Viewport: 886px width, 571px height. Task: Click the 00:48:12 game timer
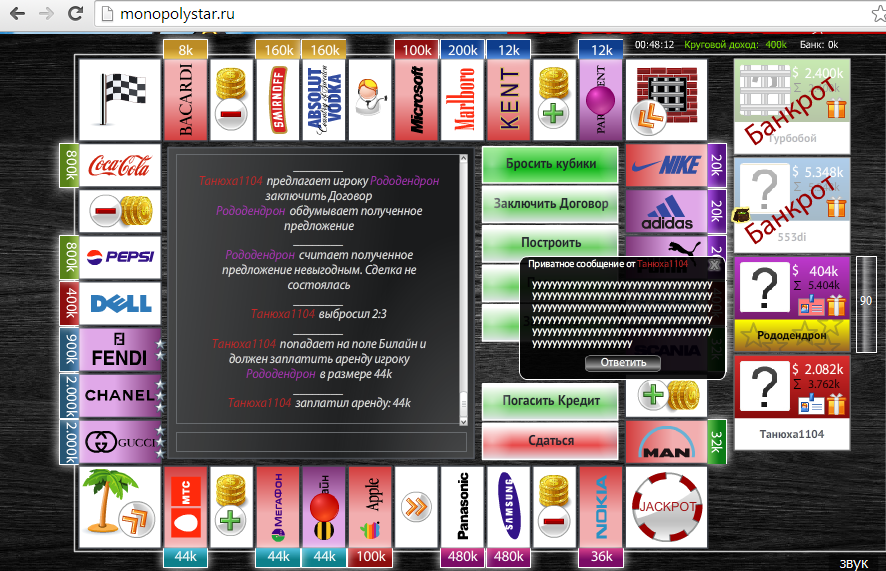654,45
